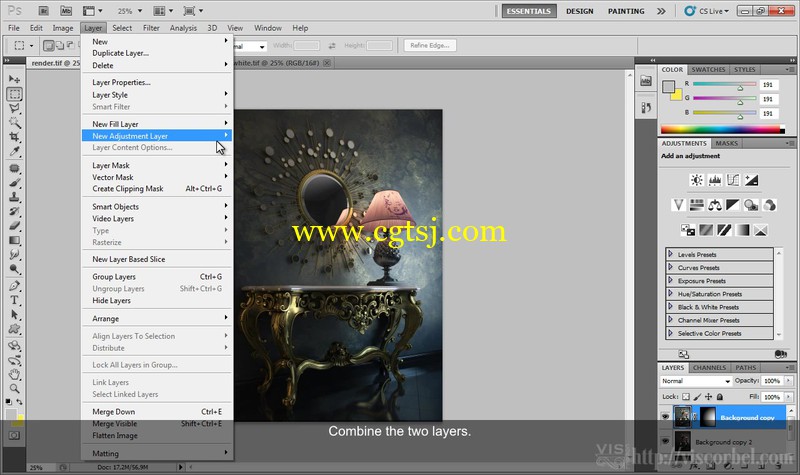Toggle Quick Mask mode
The width and height of the screenshot is (800, 475).
click(14, 435)
